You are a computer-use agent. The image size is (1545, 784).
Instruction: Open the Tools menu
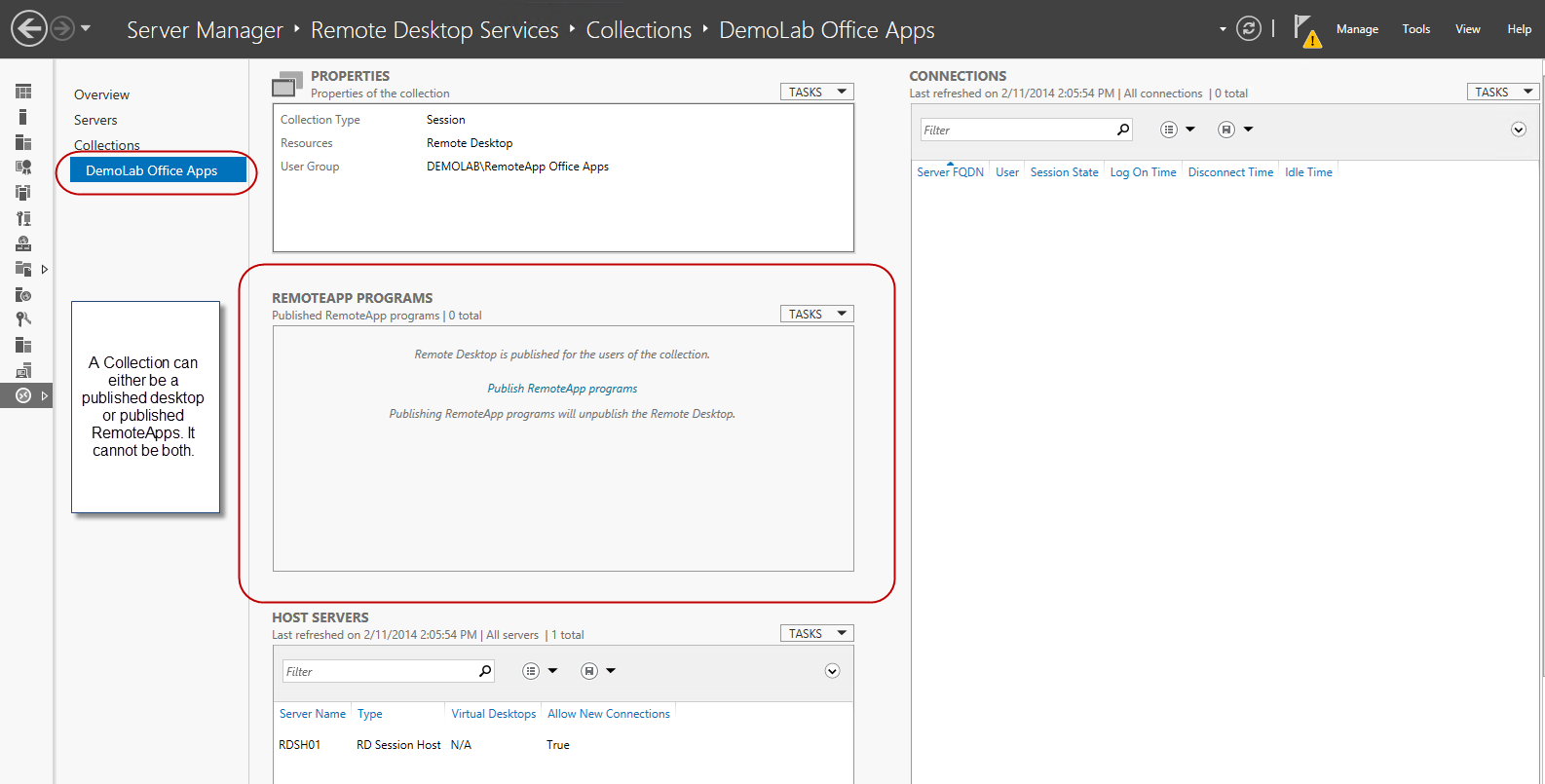click(x=1415, y=29)
